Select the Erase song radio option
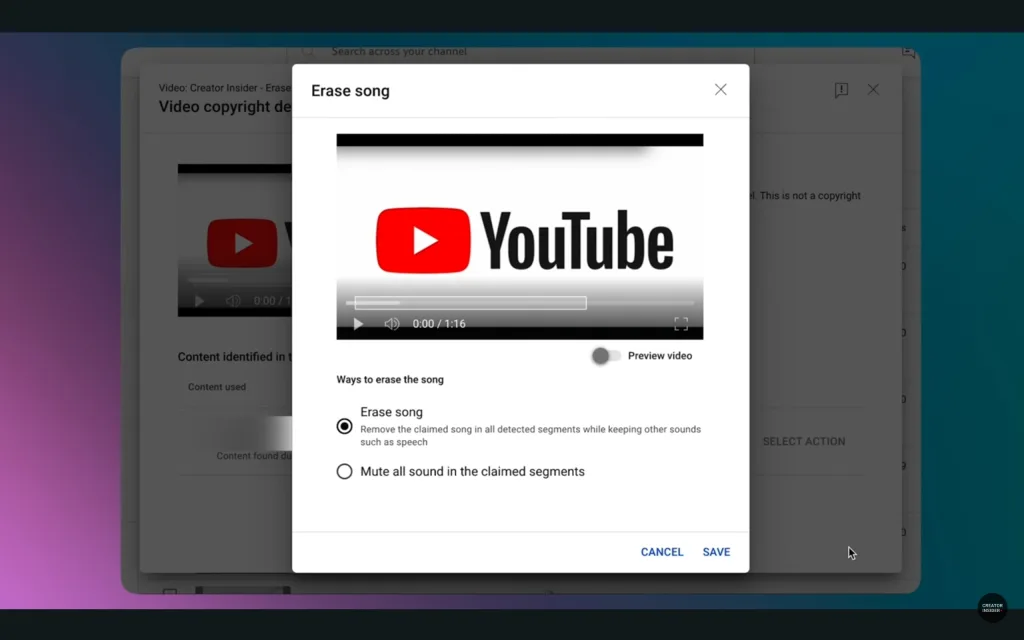Viewport: 1024px width, 640px height. coord(344,426)
